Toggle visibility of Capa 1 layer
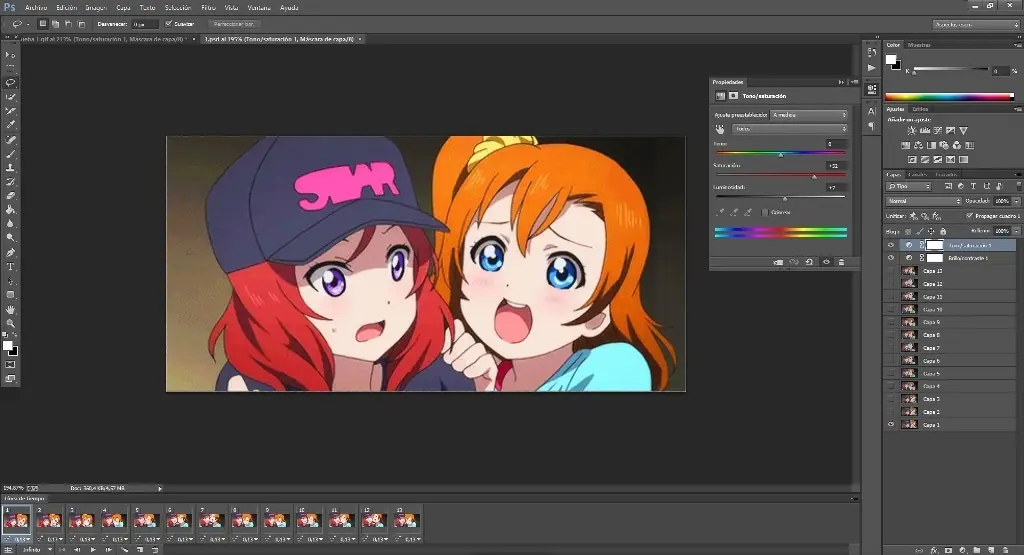 [x=891, y=425]
